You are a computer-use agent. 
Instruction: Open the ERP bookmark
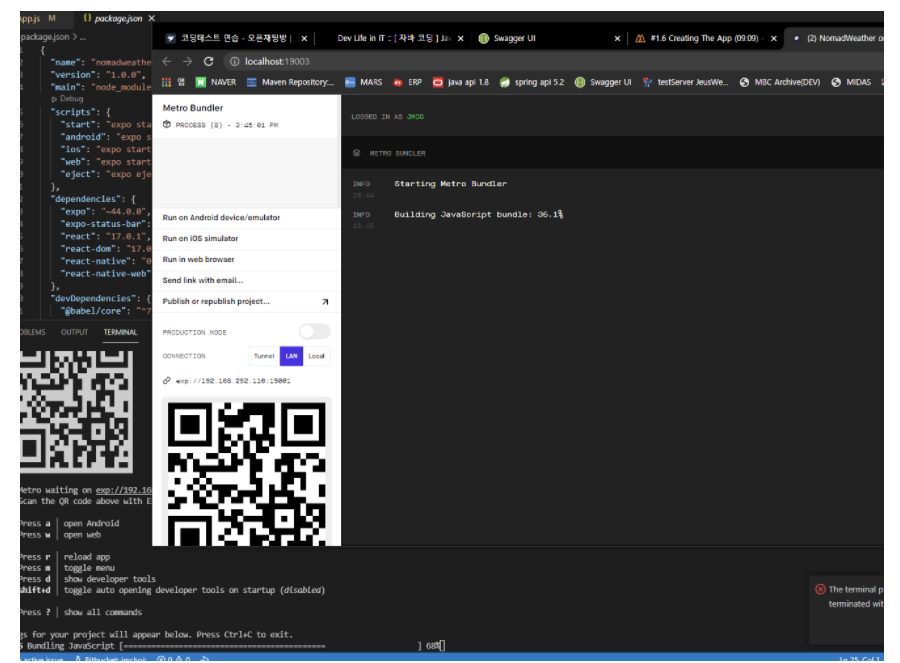(408, 82)
